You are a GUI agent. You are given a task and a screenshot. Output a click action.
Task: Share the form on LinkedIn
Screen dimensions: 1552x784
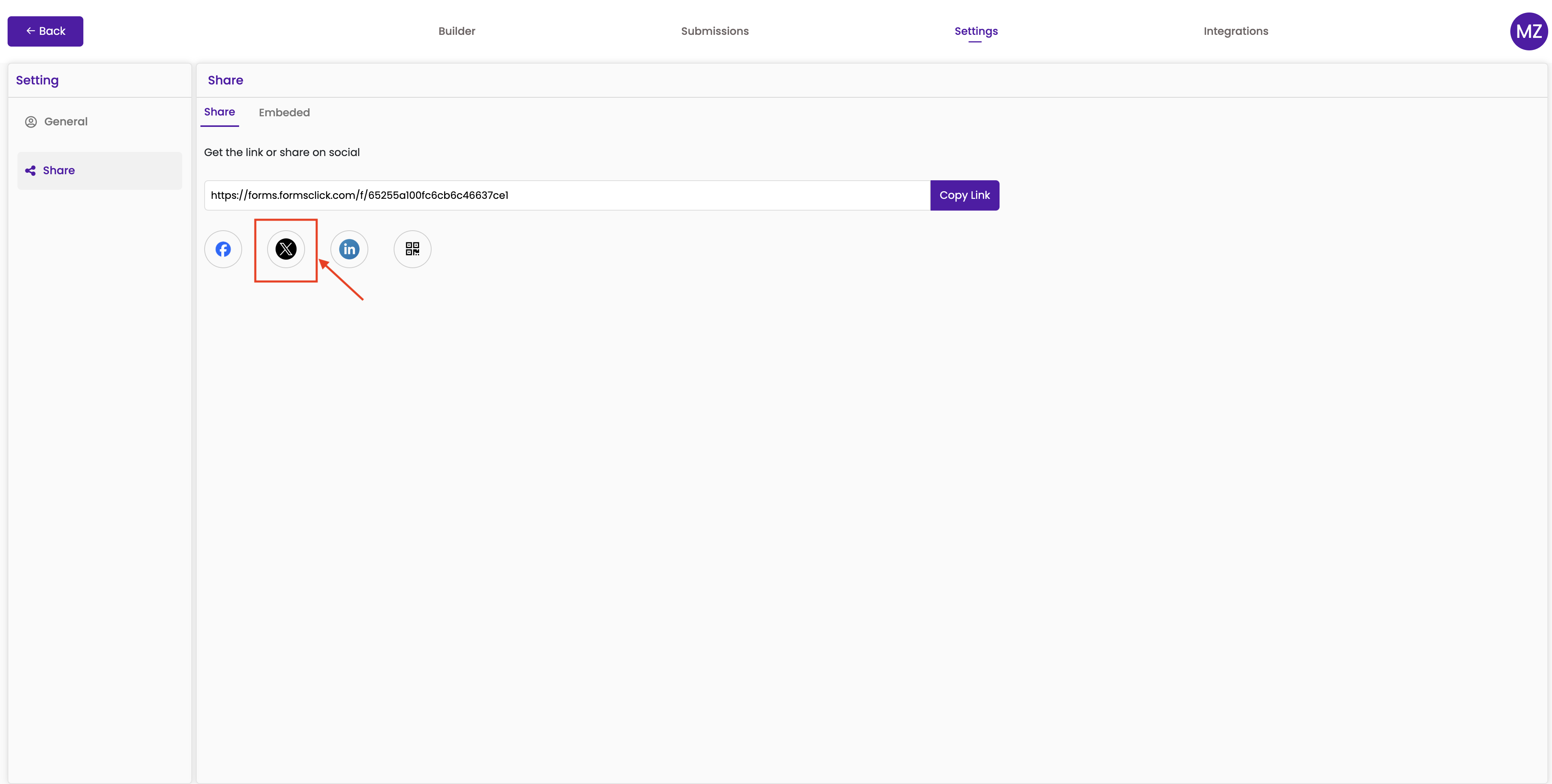[349, 249]
